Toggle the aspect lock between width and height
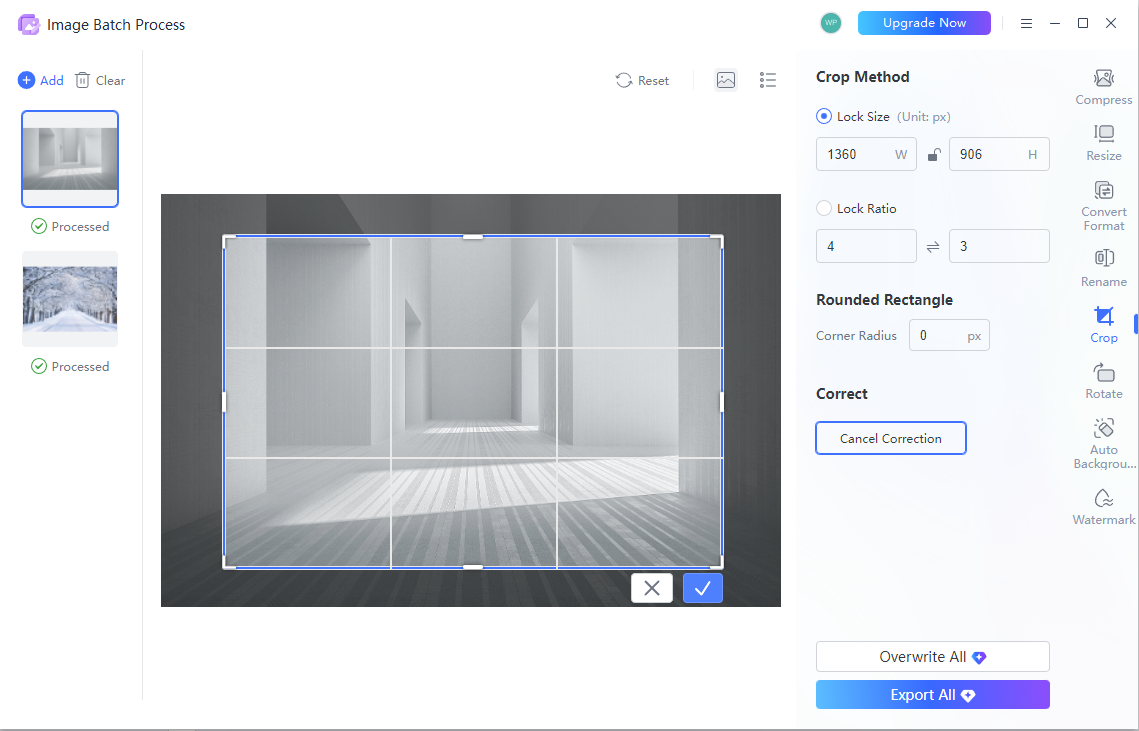 933,154
